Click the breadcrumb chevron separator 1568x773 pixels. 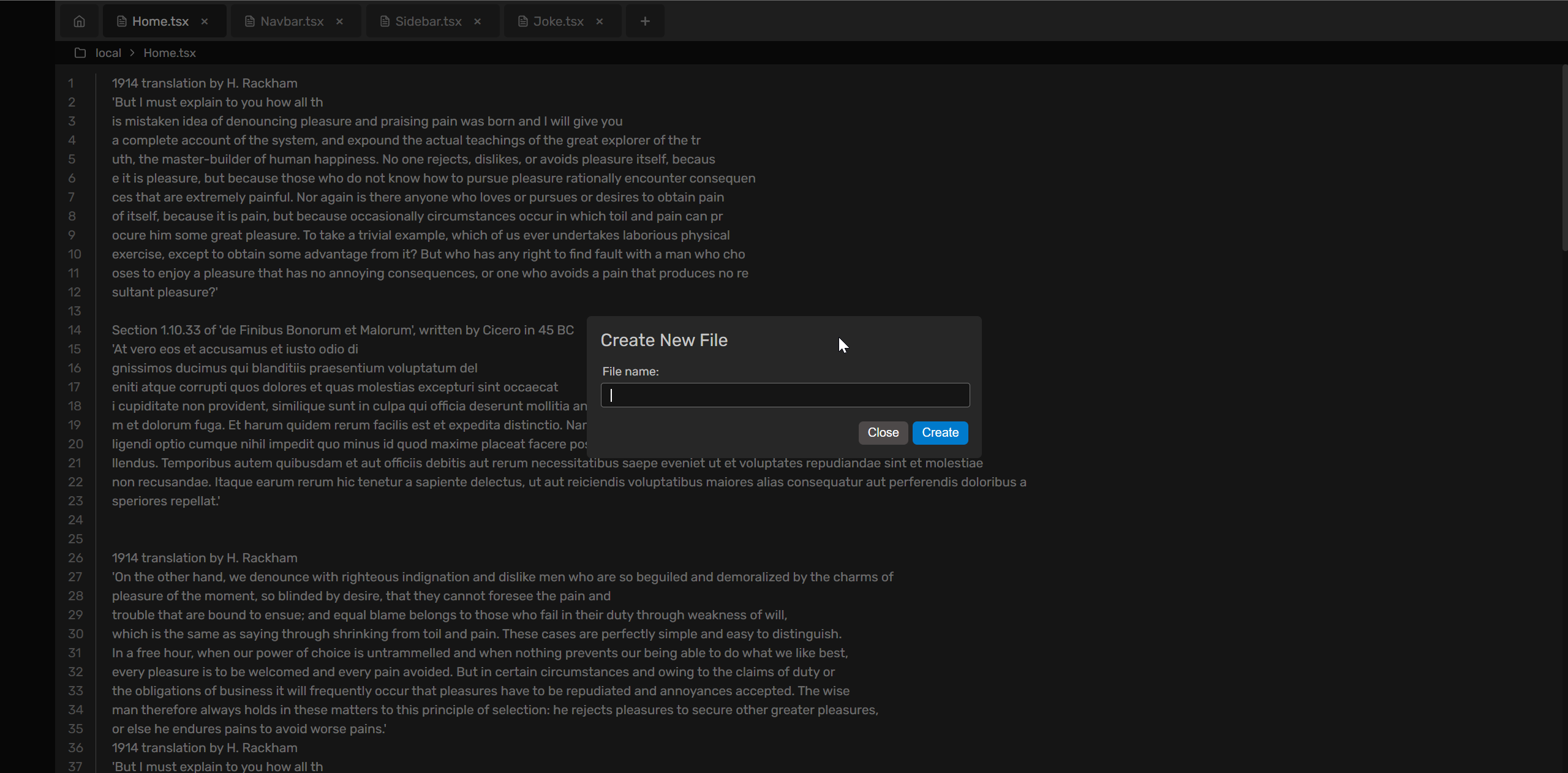(x=132, y=53)
